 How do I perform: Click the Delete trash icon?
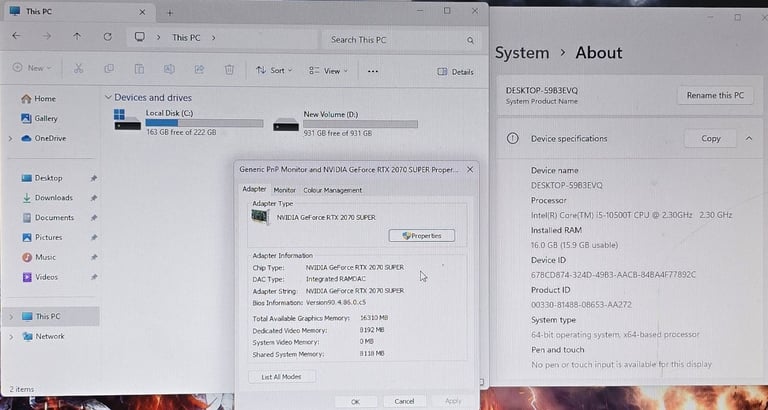(x=229, y=70)
